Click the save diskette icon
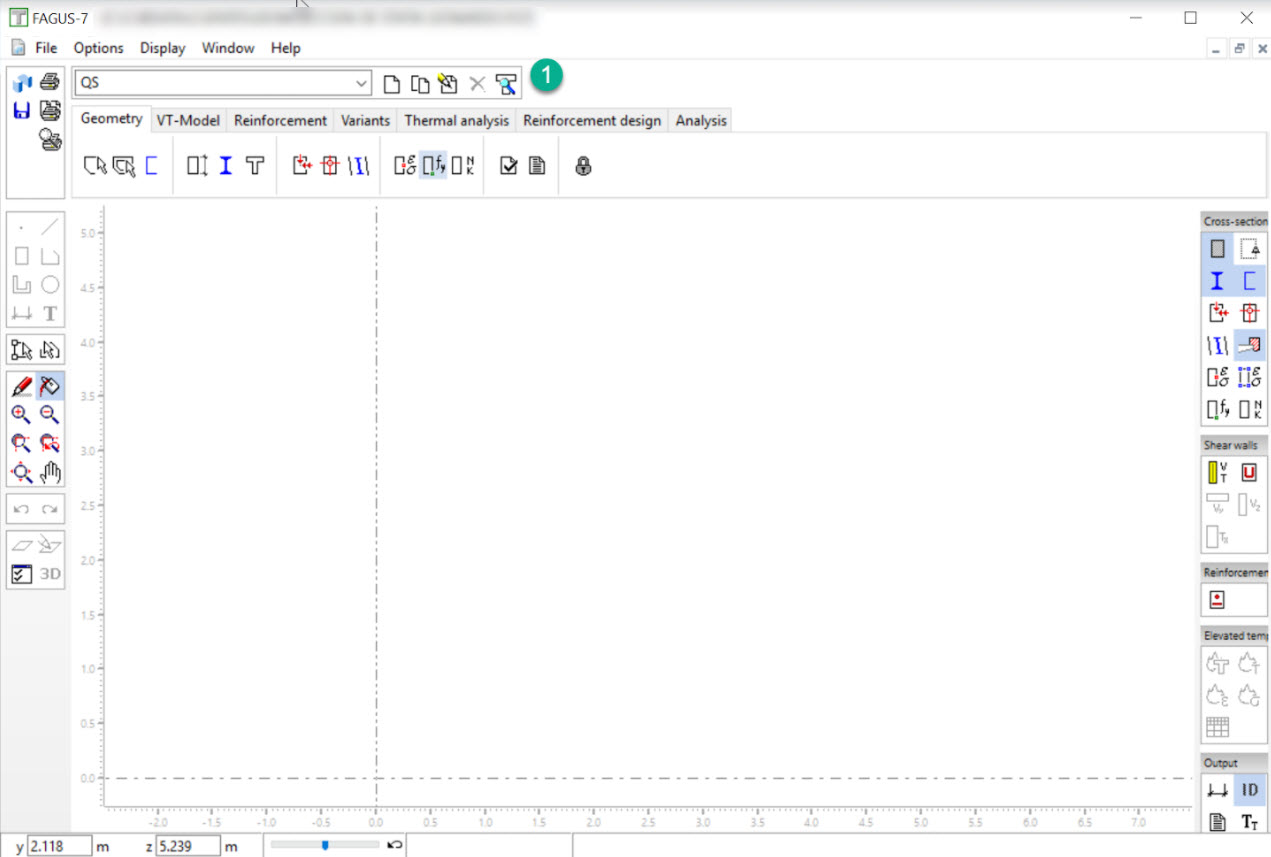This screenshot has height=857, width=1271. [21, 110]
